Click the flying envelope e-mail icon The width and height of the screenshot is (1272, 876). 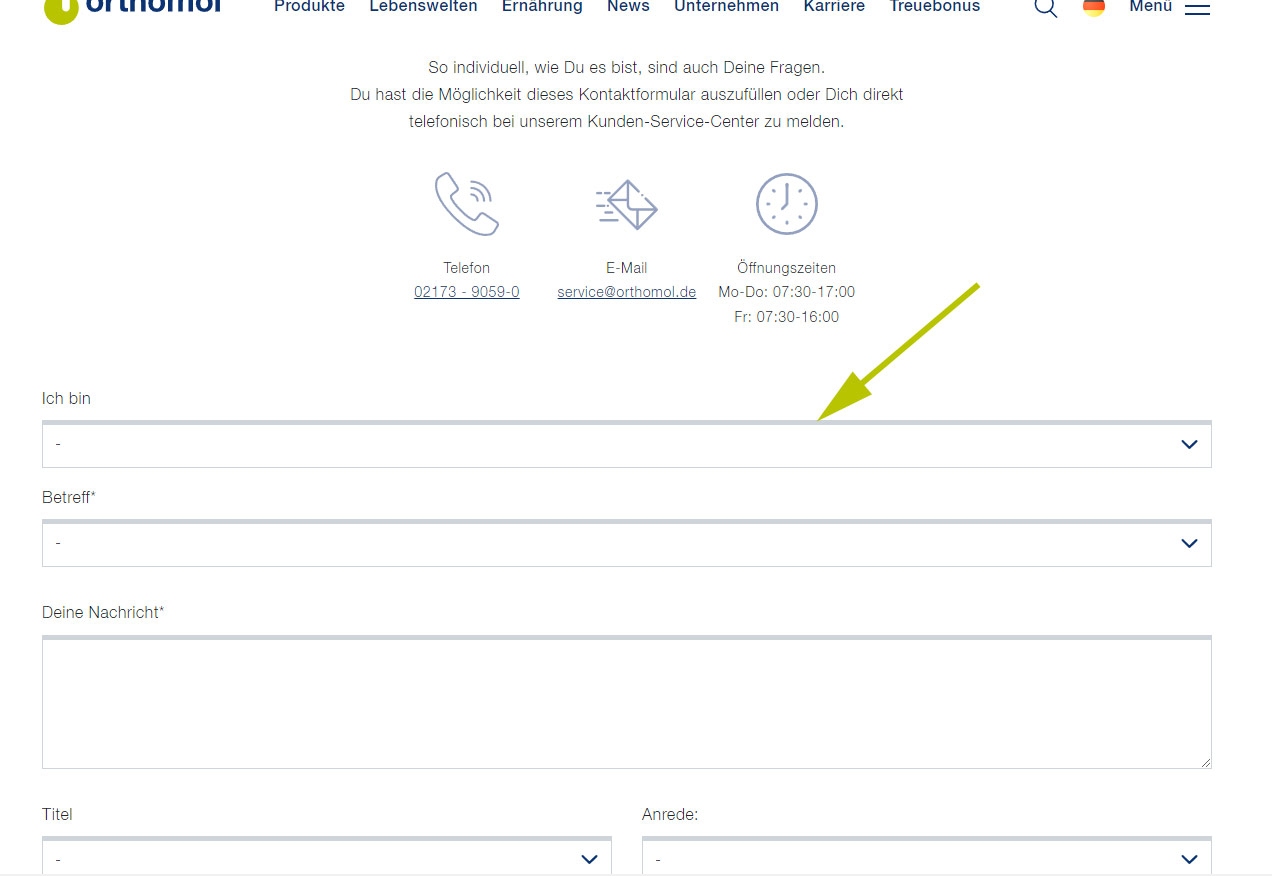point(627,204)
